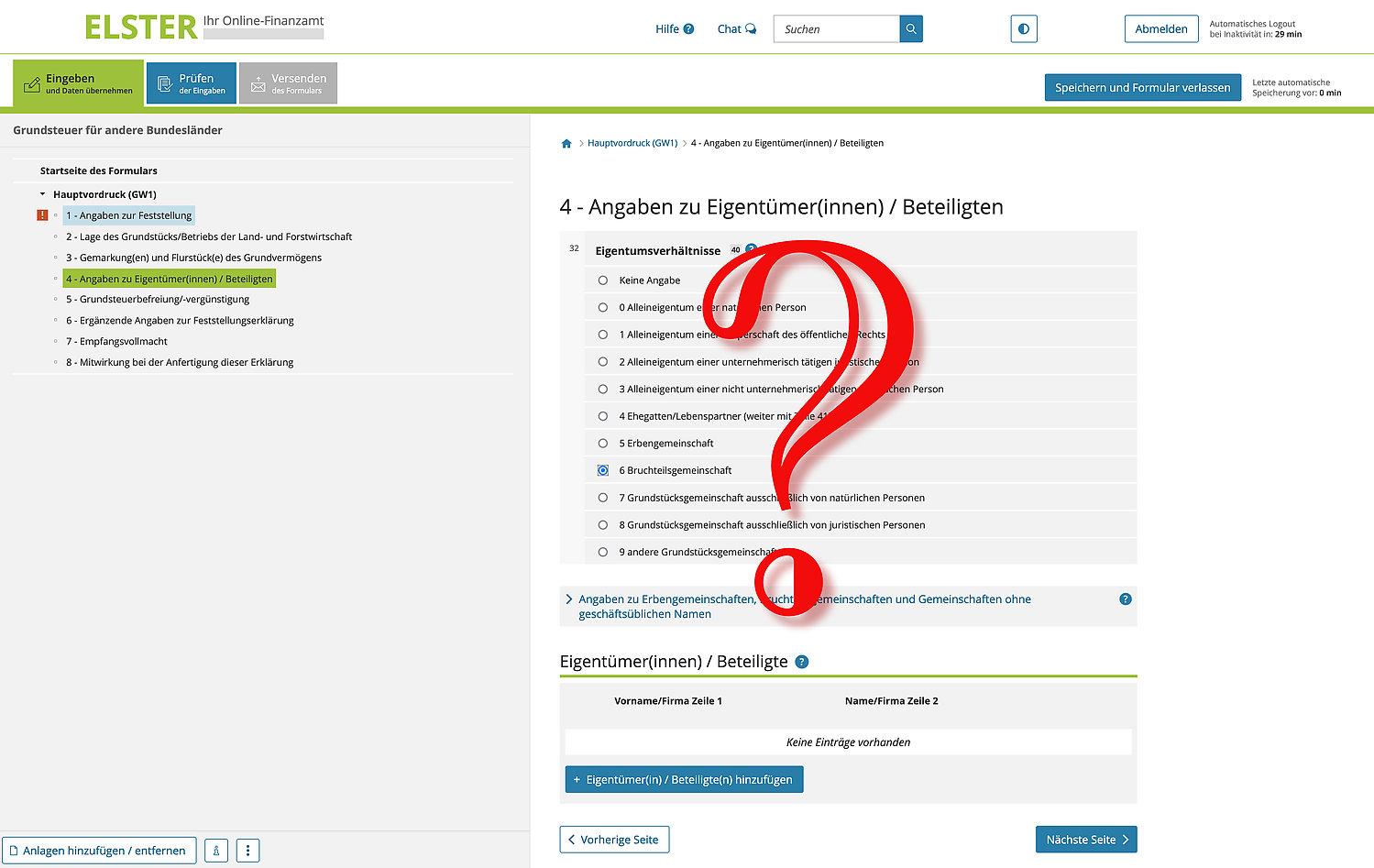Click into the Suchen search field

[x=836, y=29]
